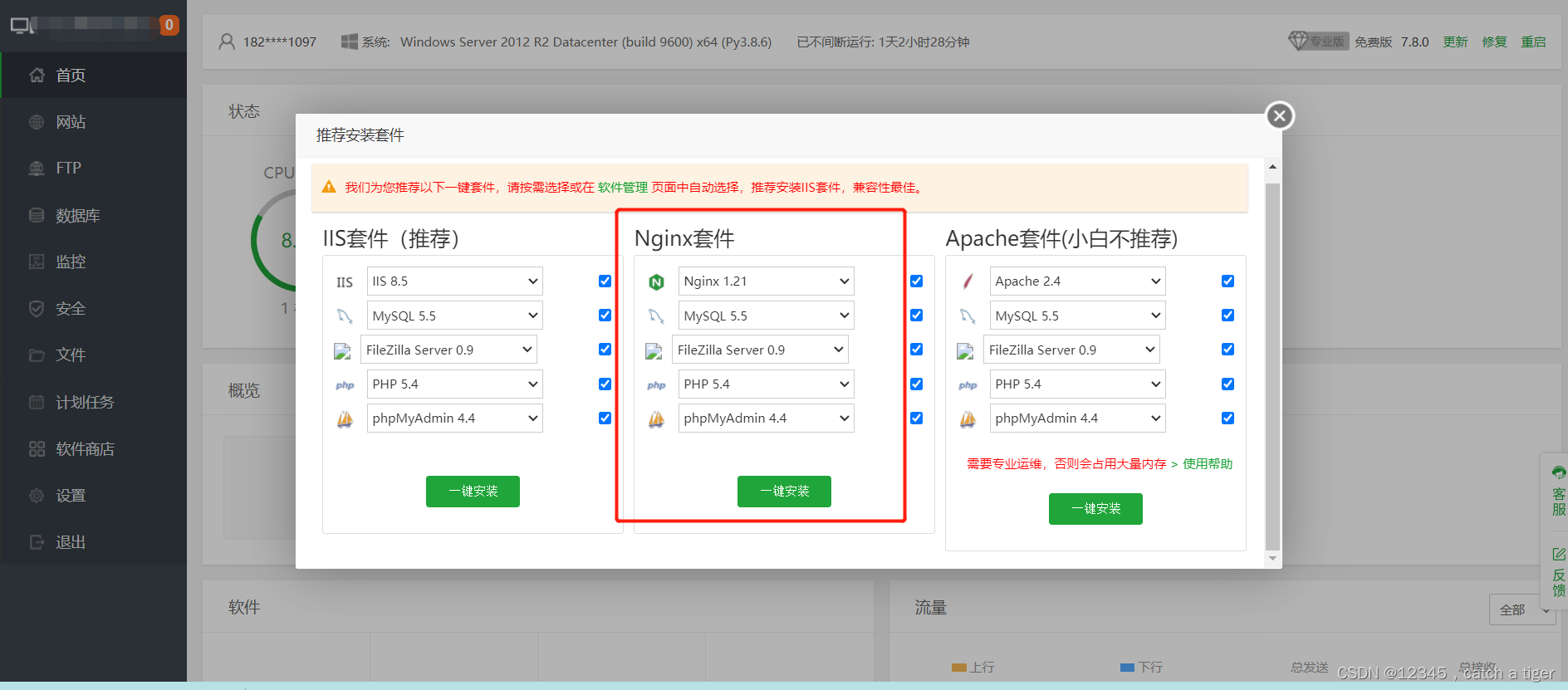Click the IIS logo icon
Viewport: 1568px width, 690px height.
pos(345,282)
